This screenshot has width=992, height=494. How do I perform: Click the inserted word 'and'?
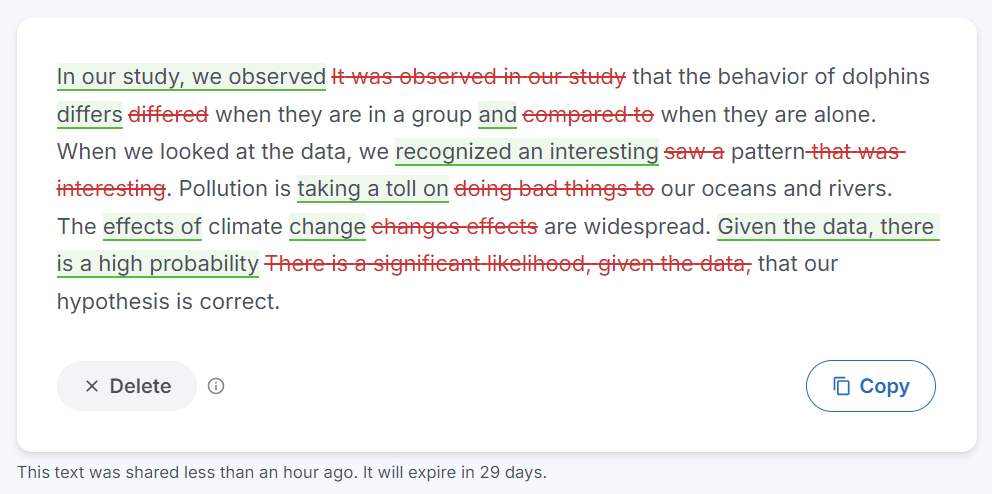497,115
